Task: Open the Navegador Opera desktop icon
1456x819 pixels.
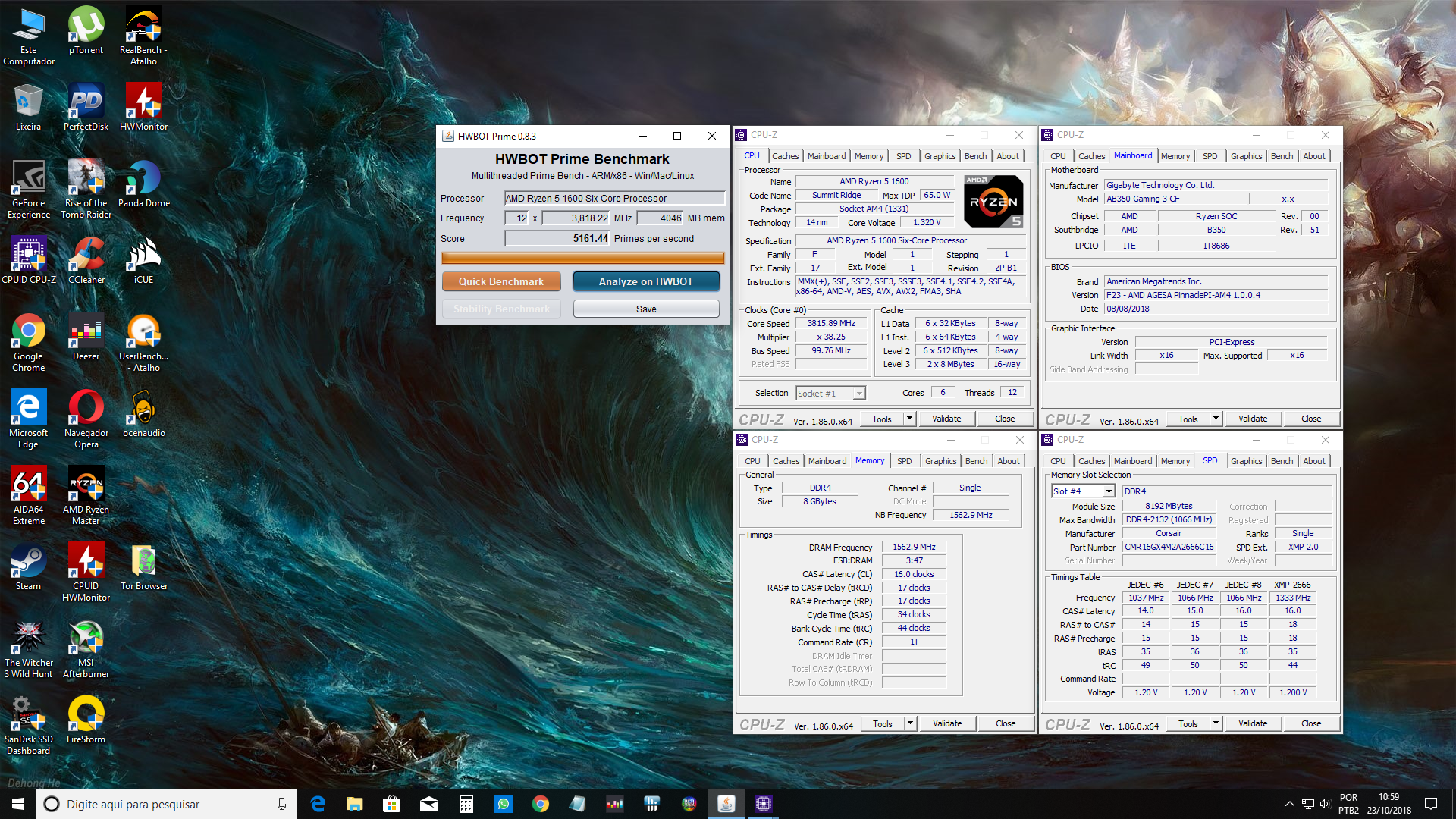Action: (x=86, y=419)
